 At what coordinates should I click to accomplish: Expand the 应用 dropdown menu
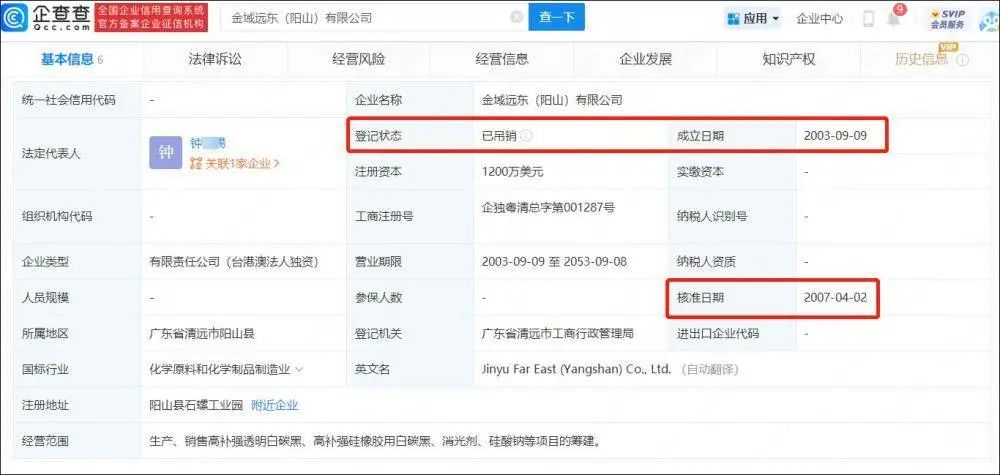tap(753, 18)
